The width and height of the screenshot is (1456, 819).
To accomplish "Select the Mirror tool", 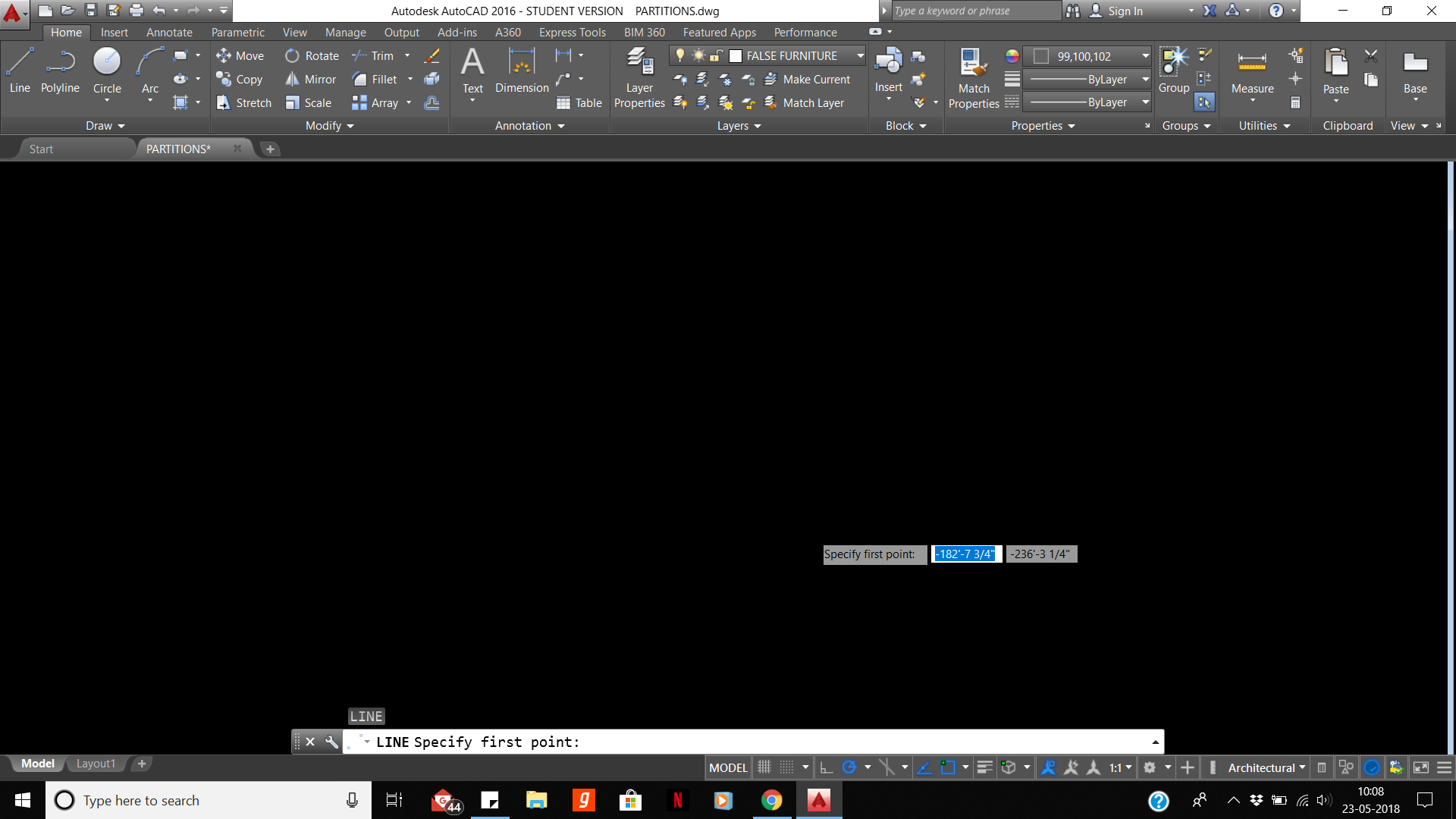I will pos(311,79).
